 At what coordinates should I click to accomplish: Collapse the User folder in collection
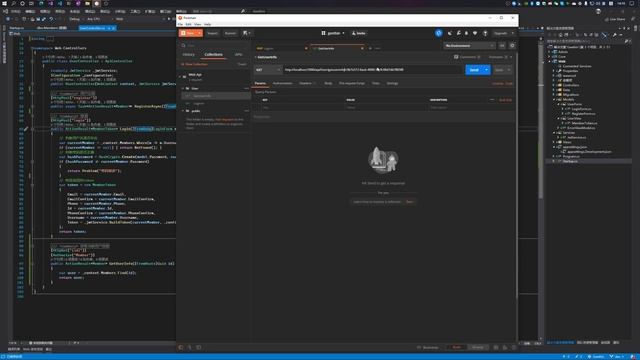coord(183,88)
